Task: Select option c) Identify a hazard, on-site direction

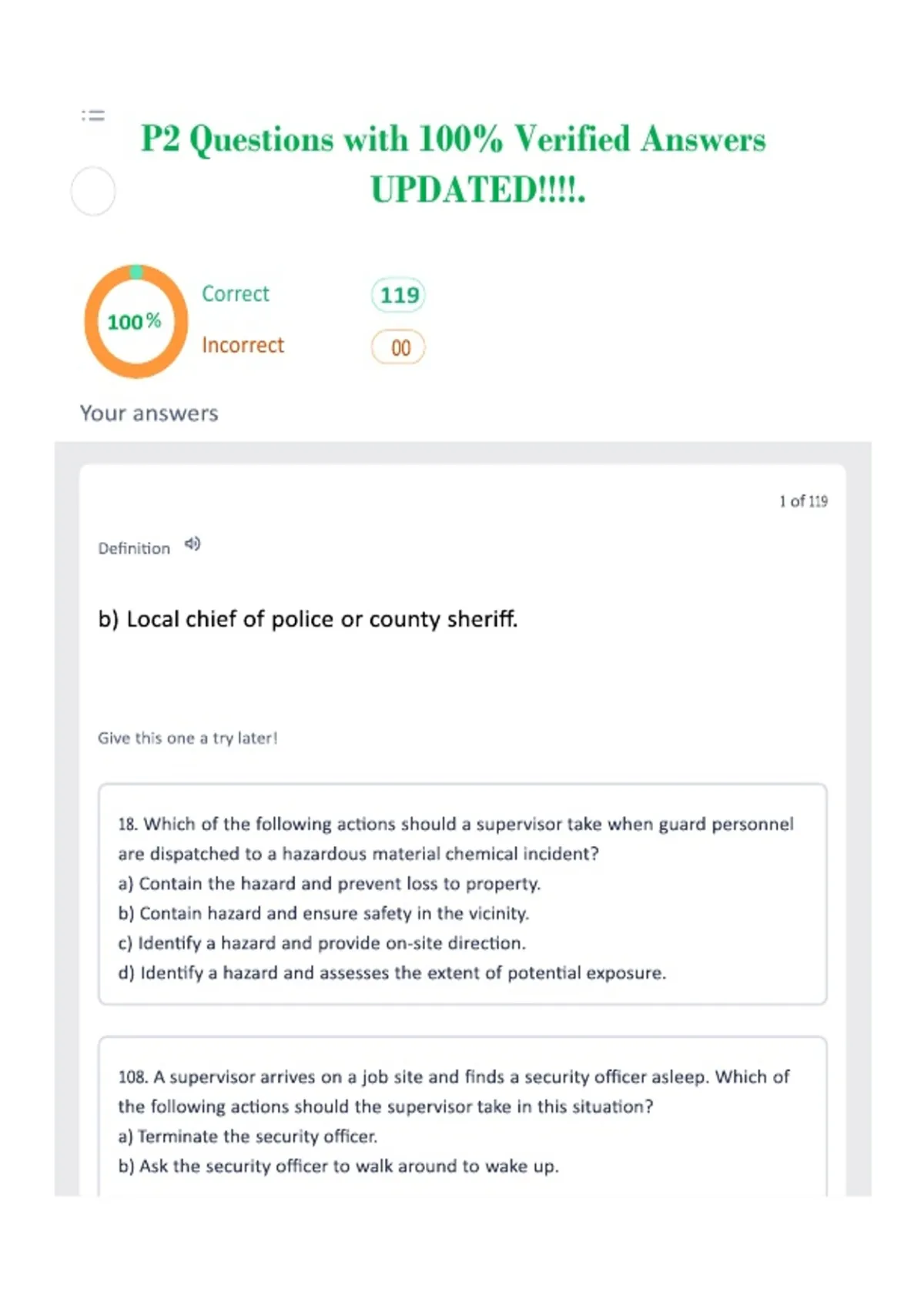Action: [x=322, y=943]
